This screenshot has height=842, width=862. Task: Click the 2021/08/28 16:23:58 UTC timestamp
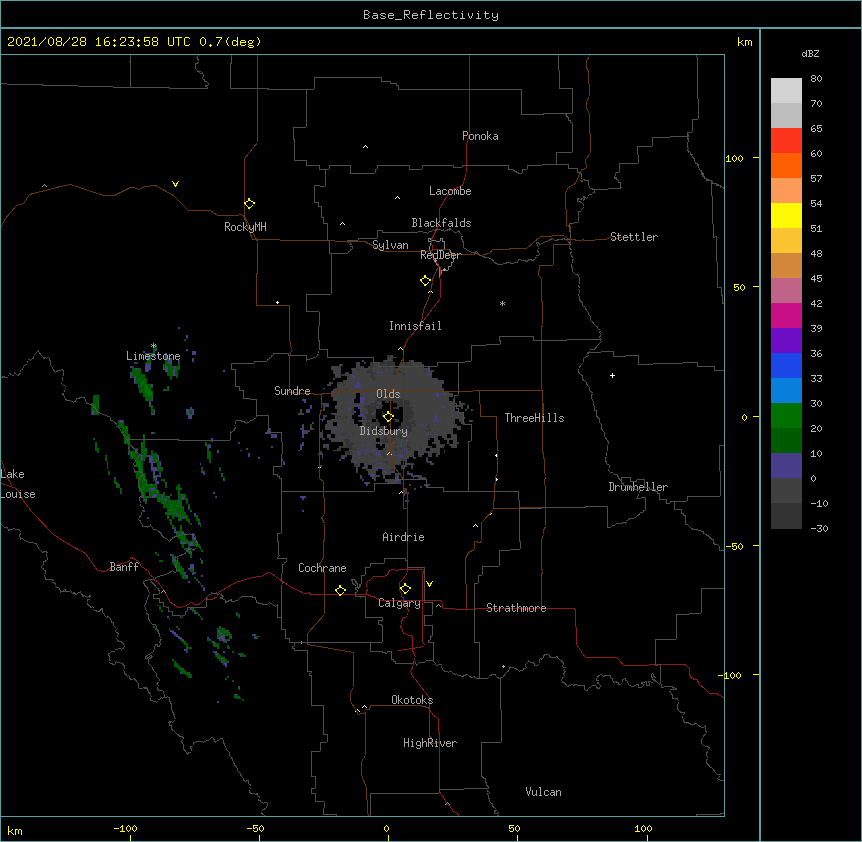(99, 42)
